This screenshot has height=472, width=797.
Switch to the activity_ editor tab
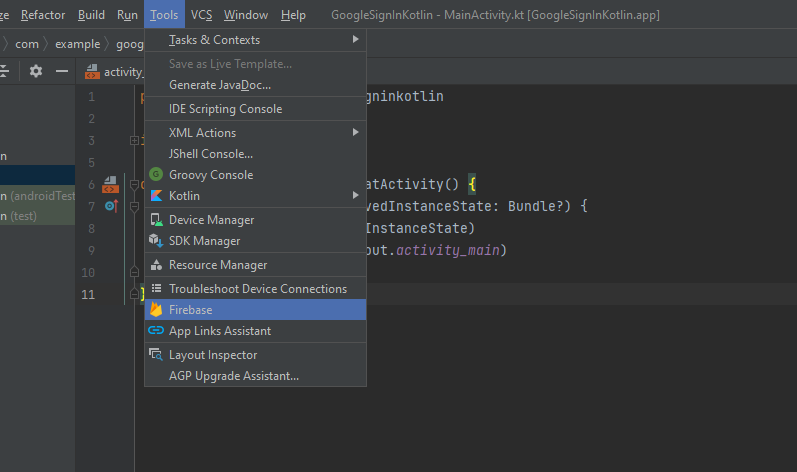(115, 72)
